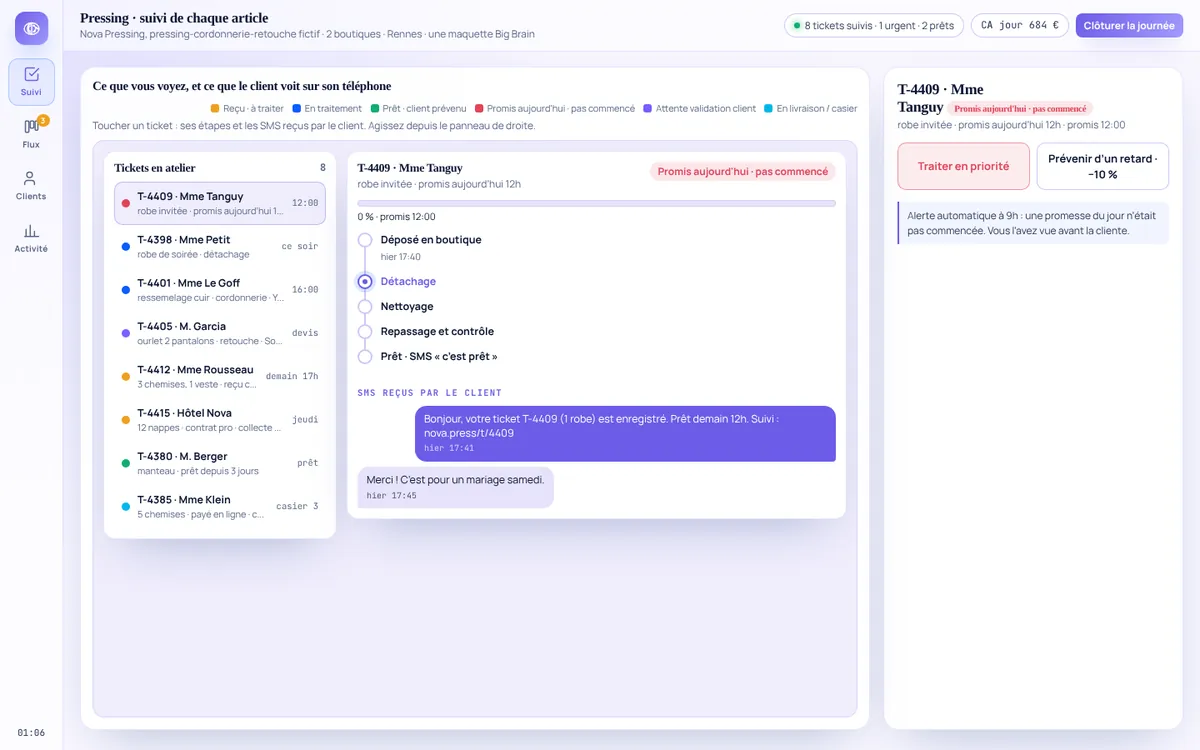Open the Clients section
The image size is (1200, 750).
coord(31,186)
